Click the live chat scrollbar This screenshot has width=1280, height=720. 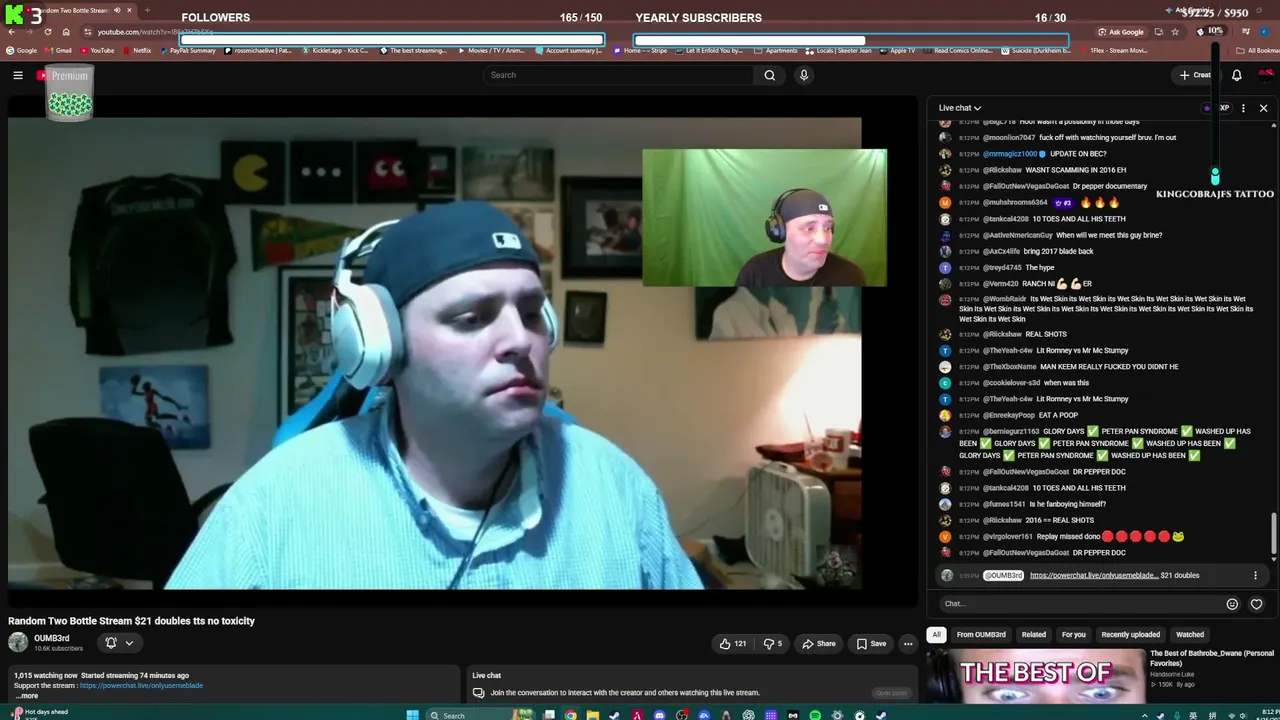click(x=1273, y=532)
